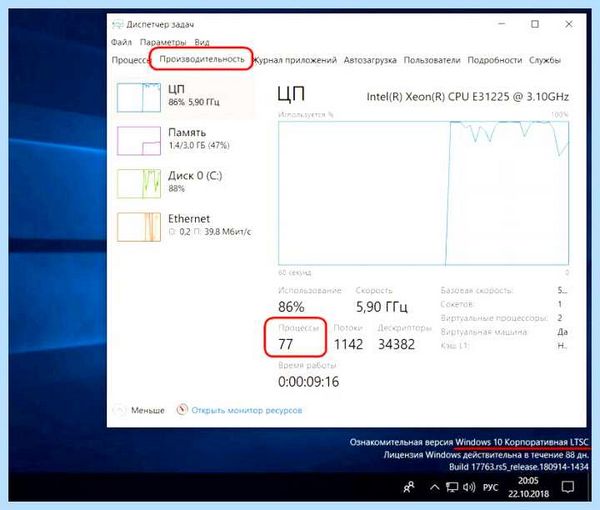Select the ЦП mini graph thumbnail
This screenshot has width=600, height=510.
(139, 98)
